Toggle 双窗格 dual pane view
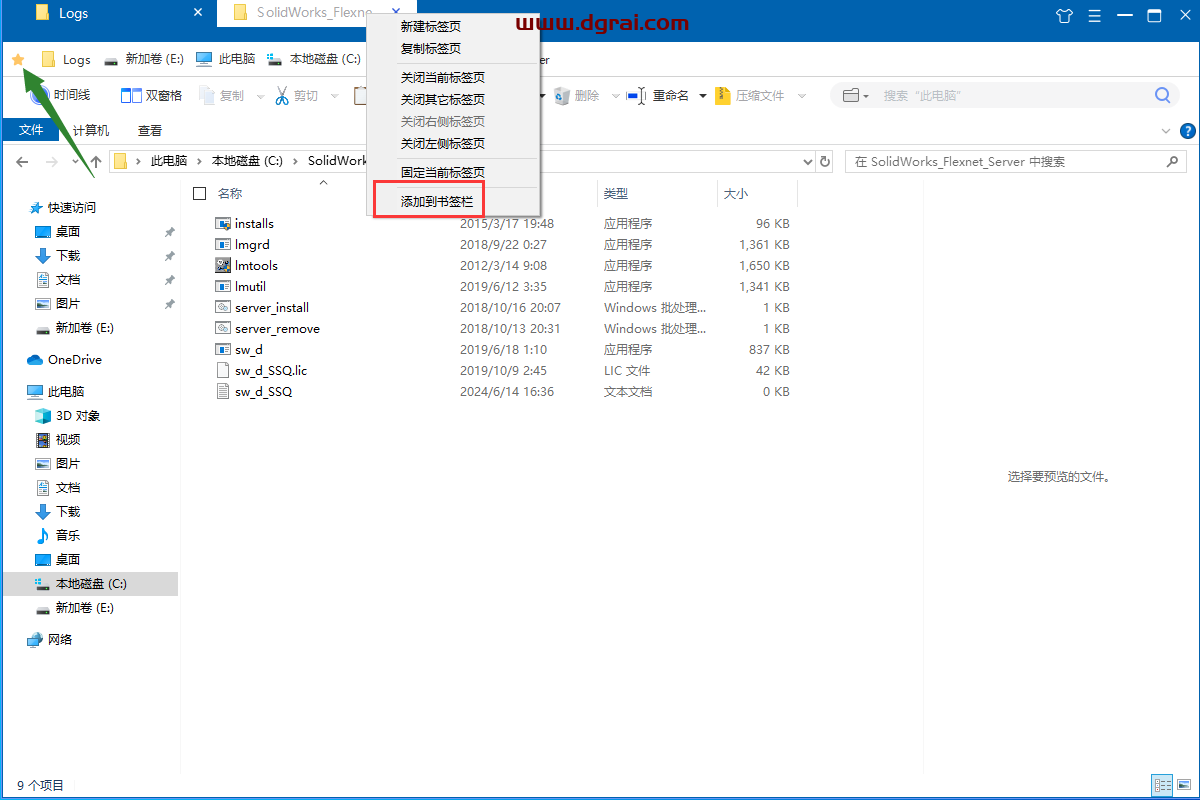1200x800 pixels. click(151, 96)
